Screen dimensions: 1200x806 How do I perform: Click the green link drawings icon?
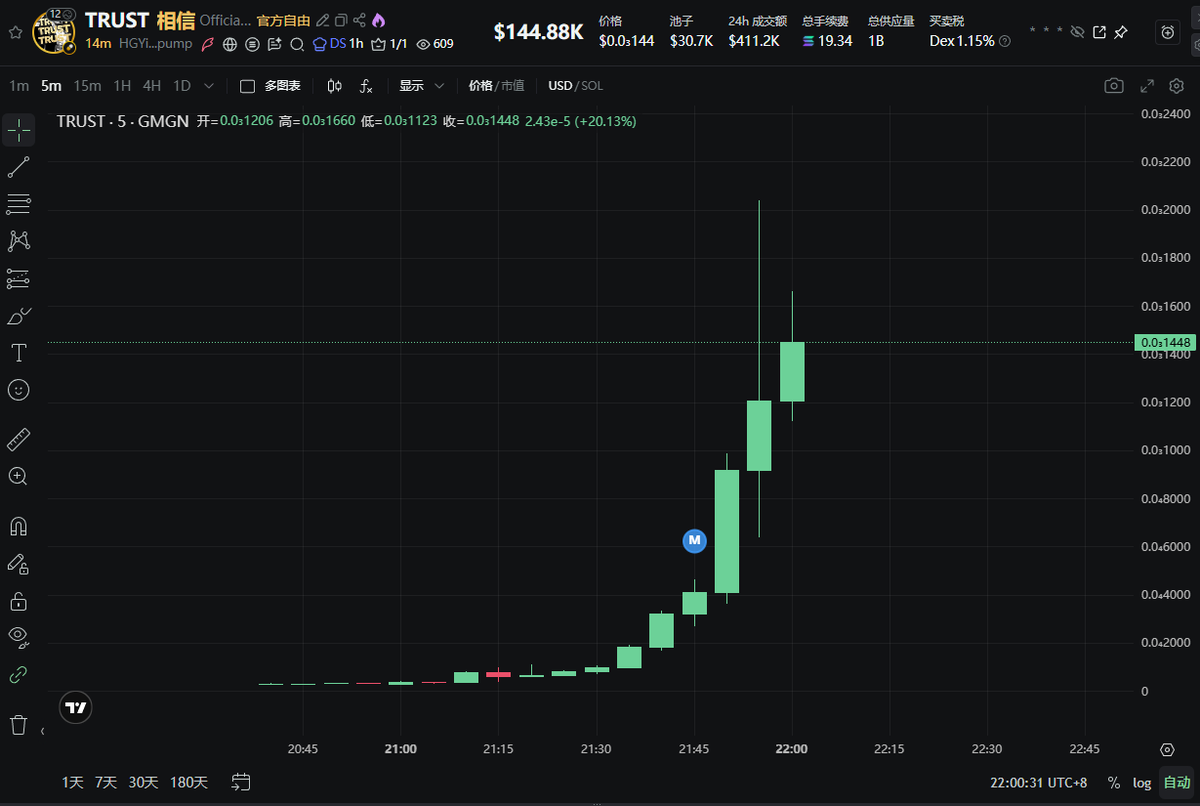pyautogui.click(x=19, y=675)
